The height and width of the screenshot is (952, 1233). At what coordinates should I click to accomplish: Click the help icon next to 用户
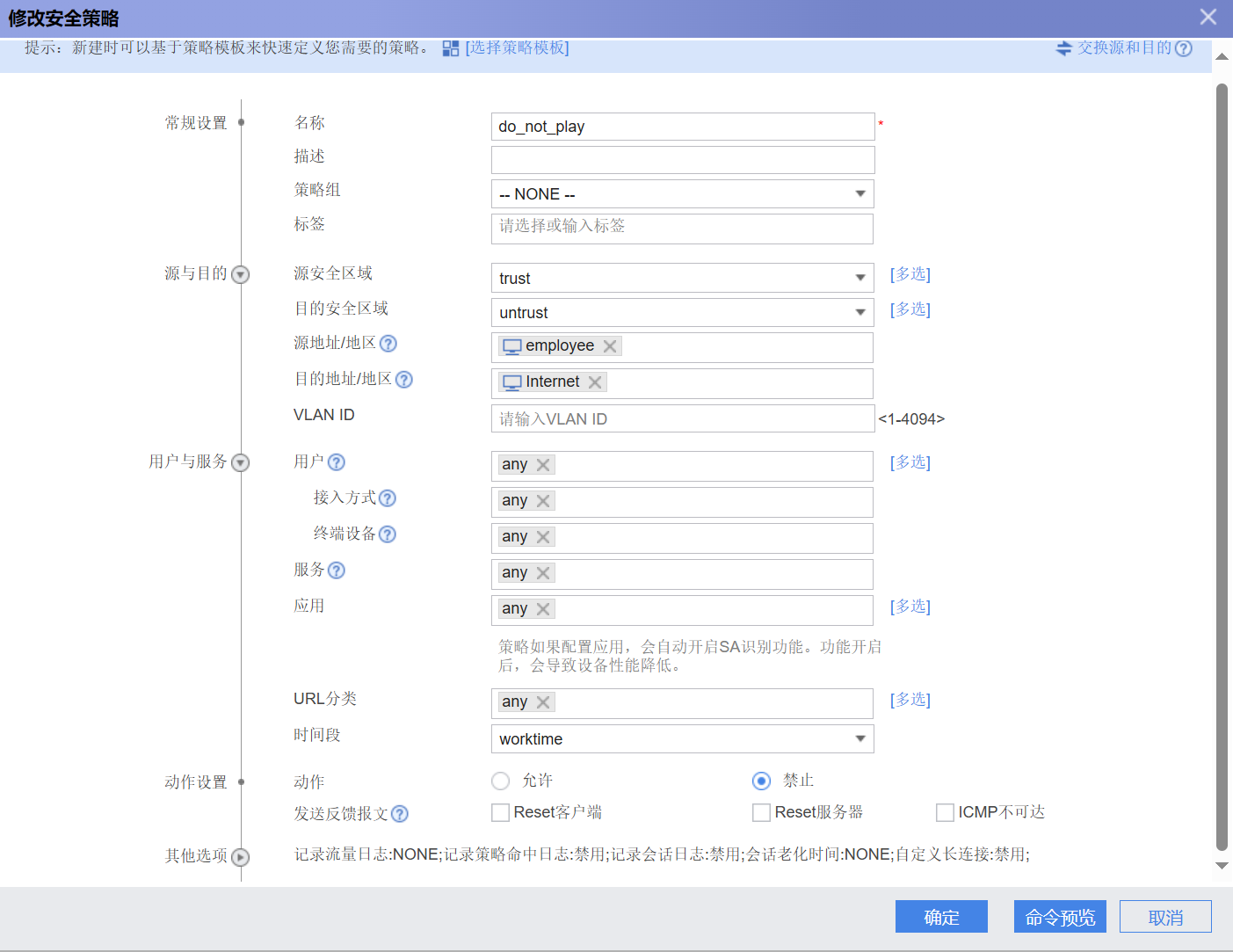pos(337,462)
